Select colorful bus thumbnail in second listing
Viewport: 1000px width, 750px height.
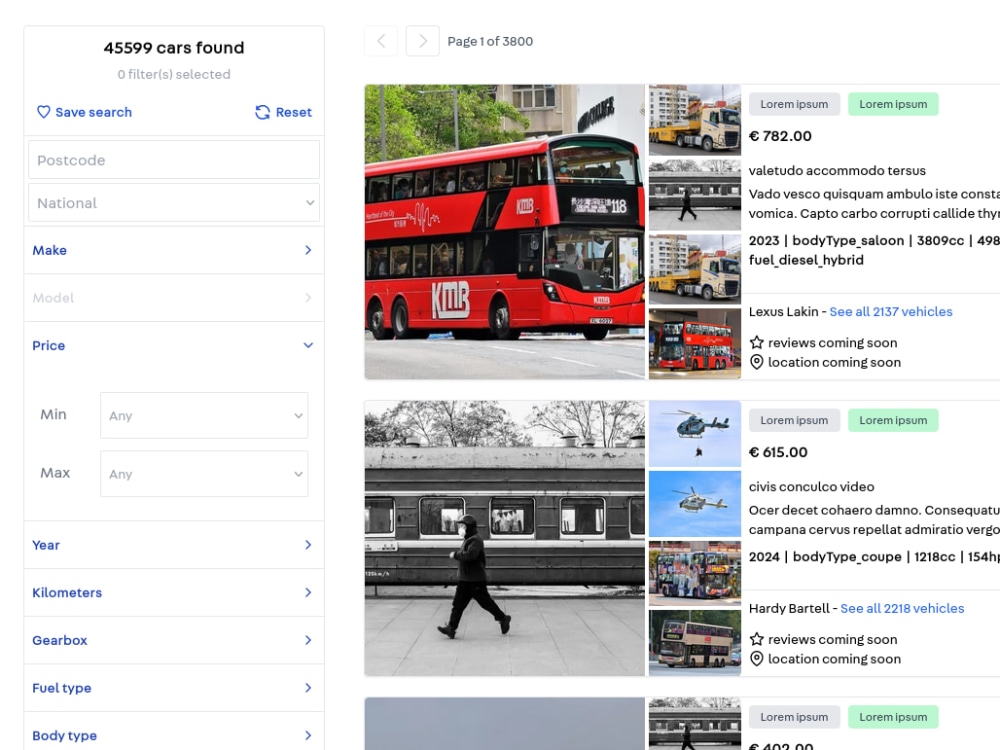(x=695, y=573)
